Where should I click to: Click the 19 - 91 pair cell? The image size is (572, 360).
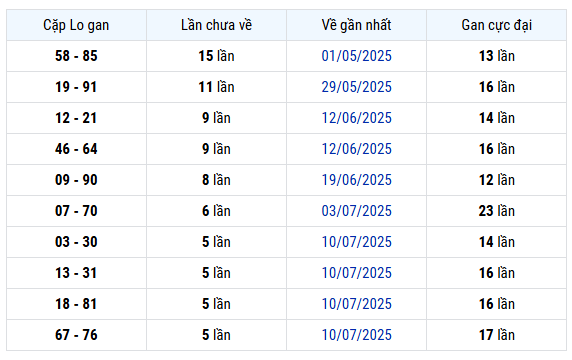pyautogui.click(x=76, y=87)
